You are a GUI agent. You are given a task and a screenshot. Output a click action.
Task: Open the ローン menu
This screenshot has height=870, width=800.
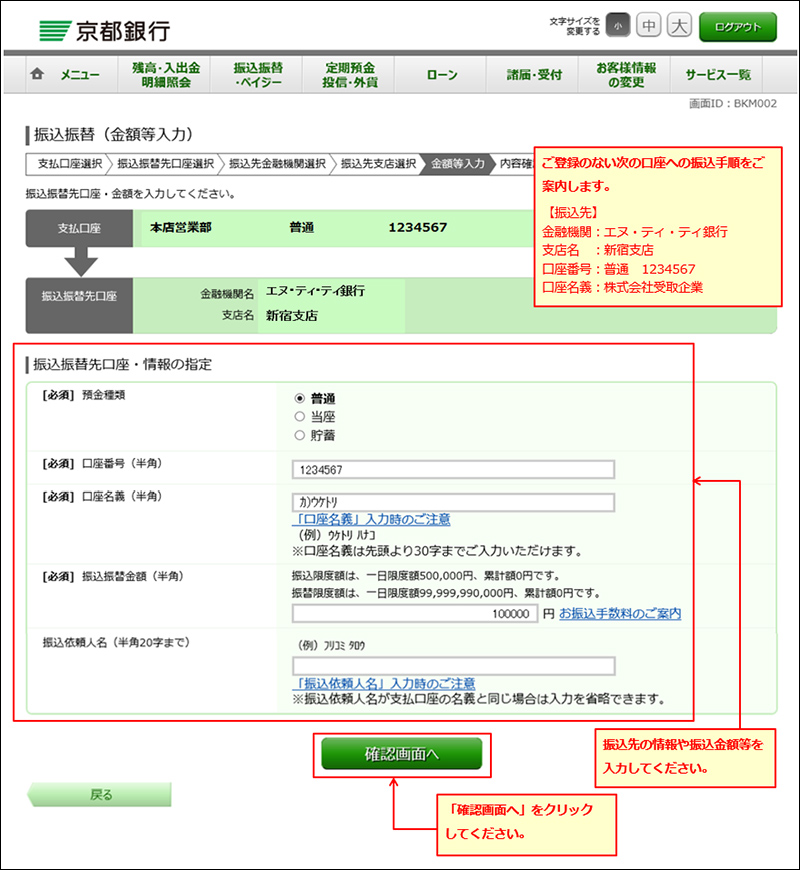coord(442,75)
